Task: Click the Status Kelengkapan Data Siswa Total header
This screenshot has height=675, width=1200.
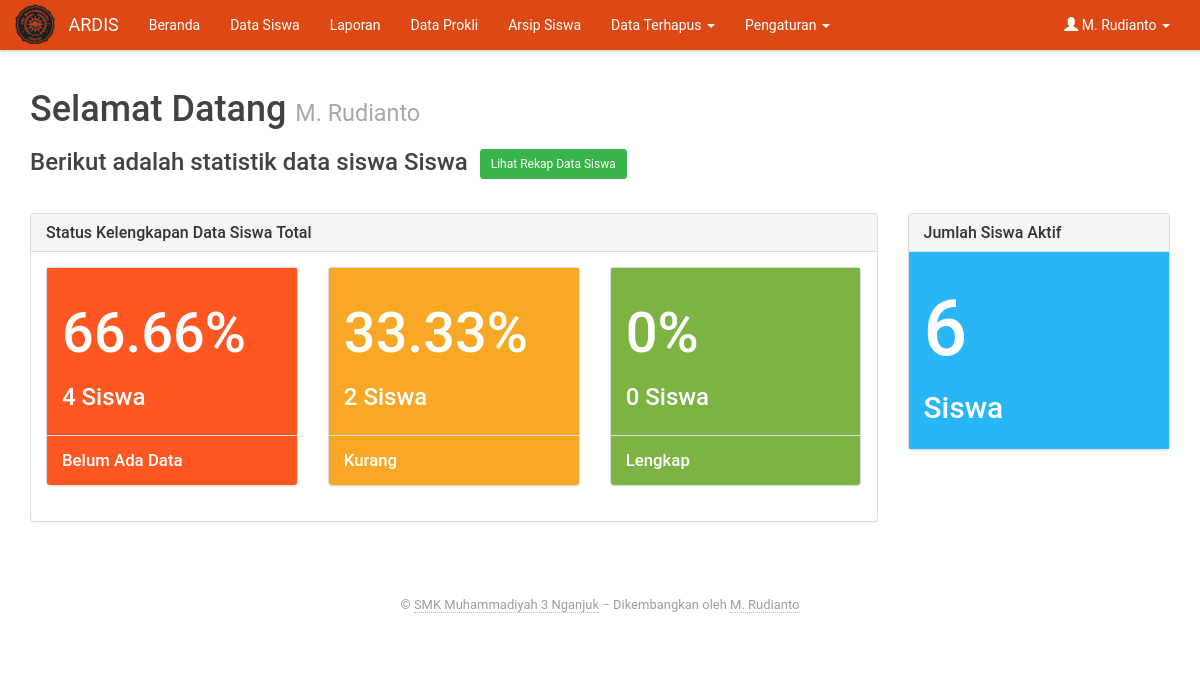Action: click(x=178, y=232)
